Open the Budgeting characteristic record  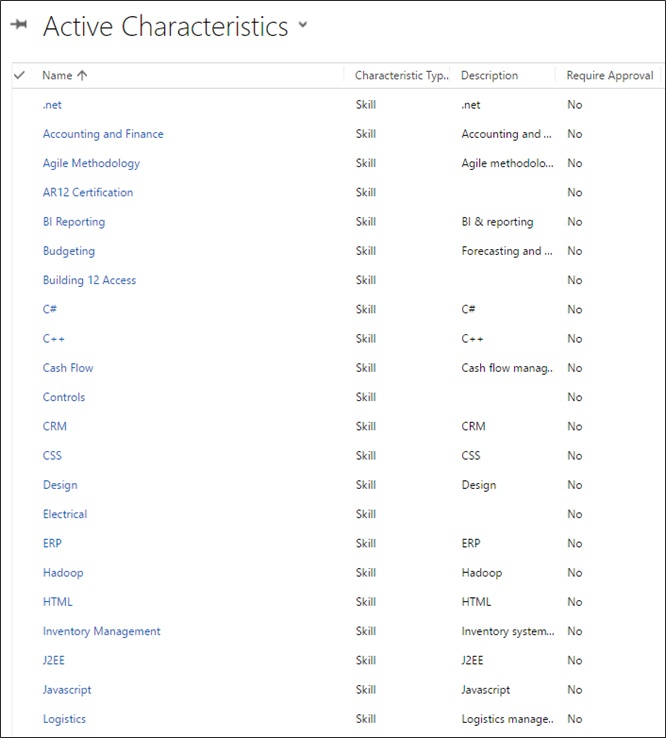point(69,251)
